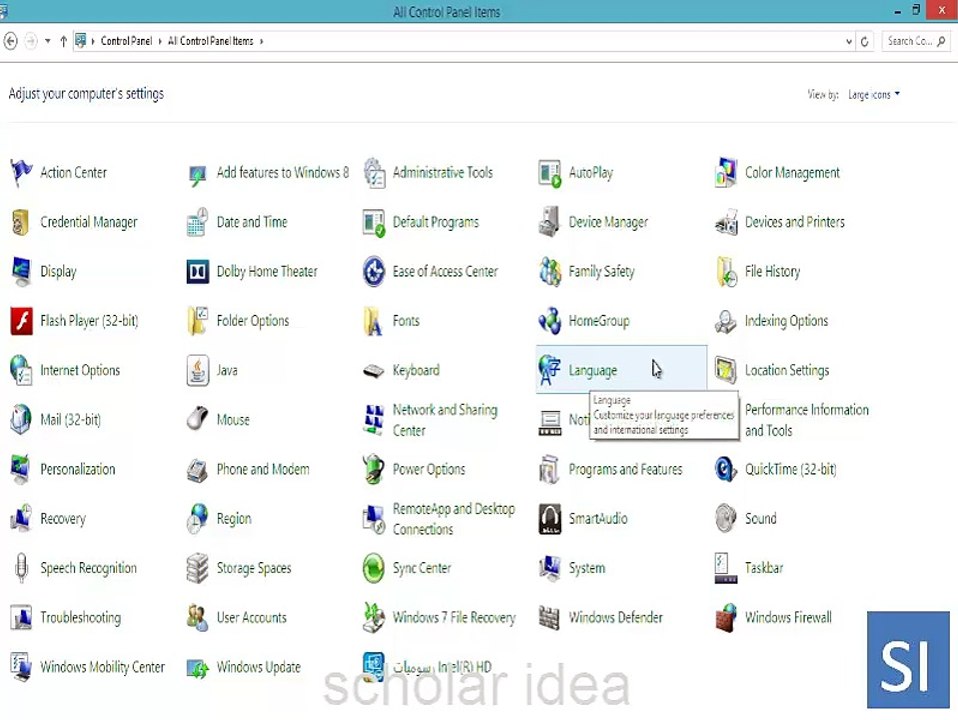Open the HomeGroup spheres icon
Screen dimensions: 958x720
pyautogui.click(x=550, y=321)
